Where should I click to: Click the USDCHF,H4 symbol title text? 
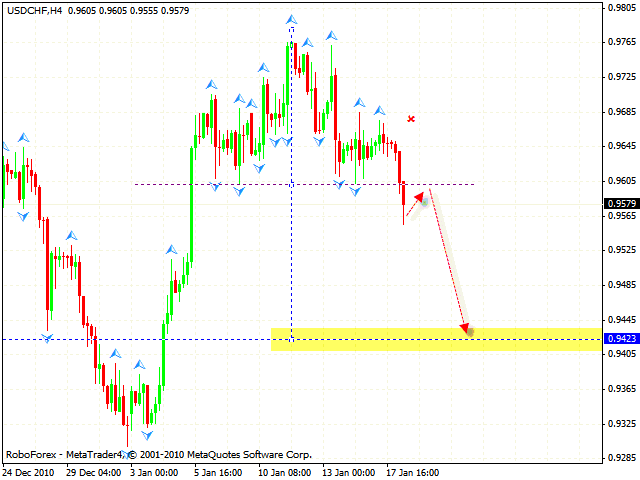35,11
